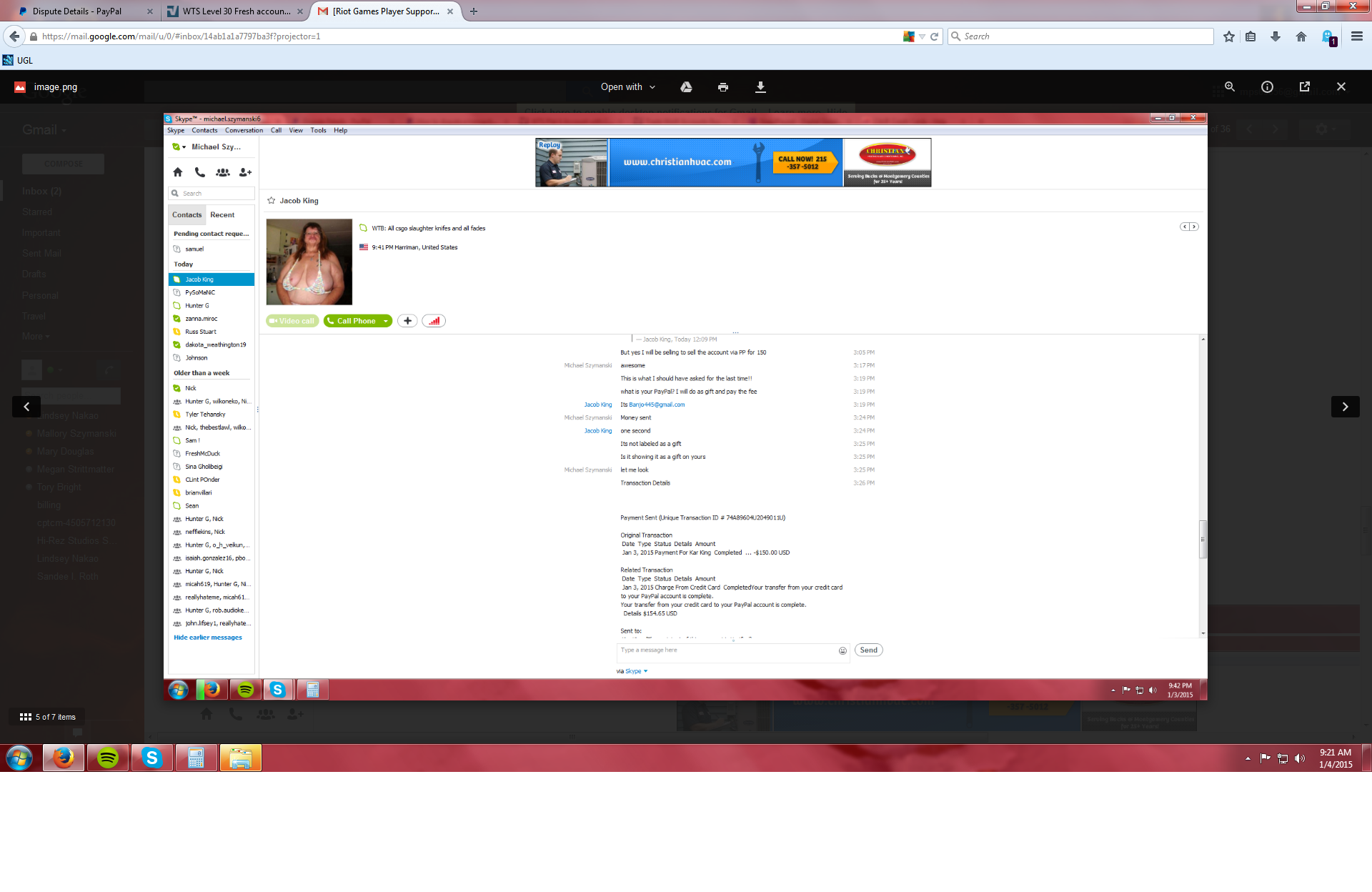Show image details info icon

1267,86
